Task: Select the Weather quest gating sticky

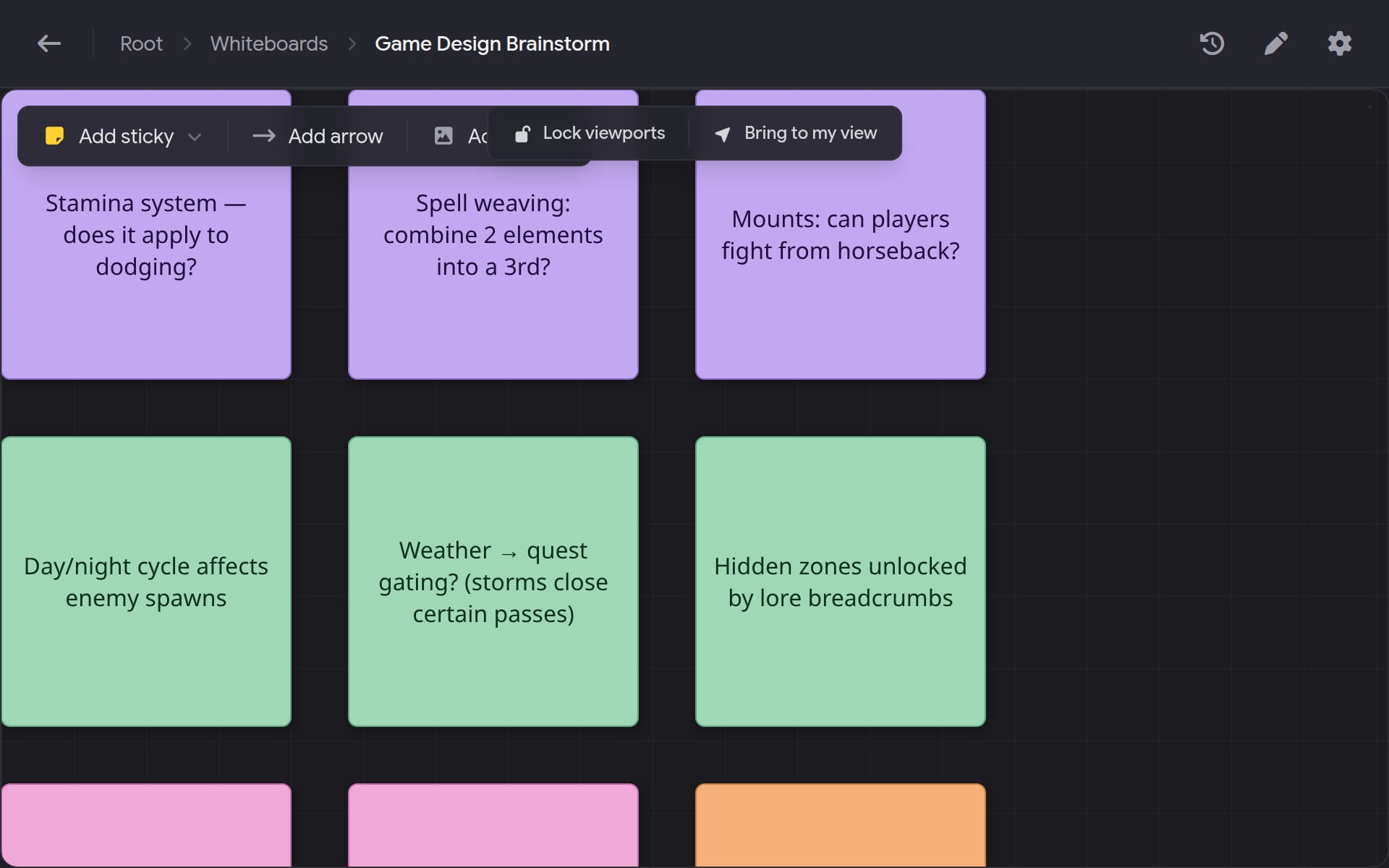Action: point(493,582)
